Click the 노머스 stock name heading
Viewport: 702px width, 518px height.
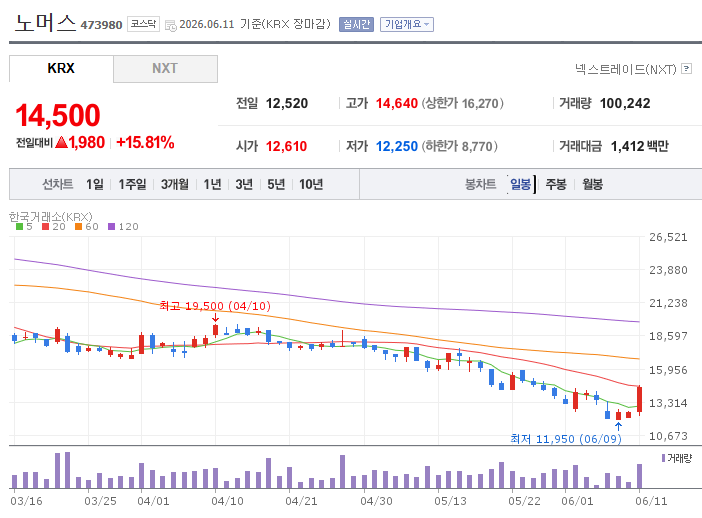pyautogui.click(x=45, y=23)
